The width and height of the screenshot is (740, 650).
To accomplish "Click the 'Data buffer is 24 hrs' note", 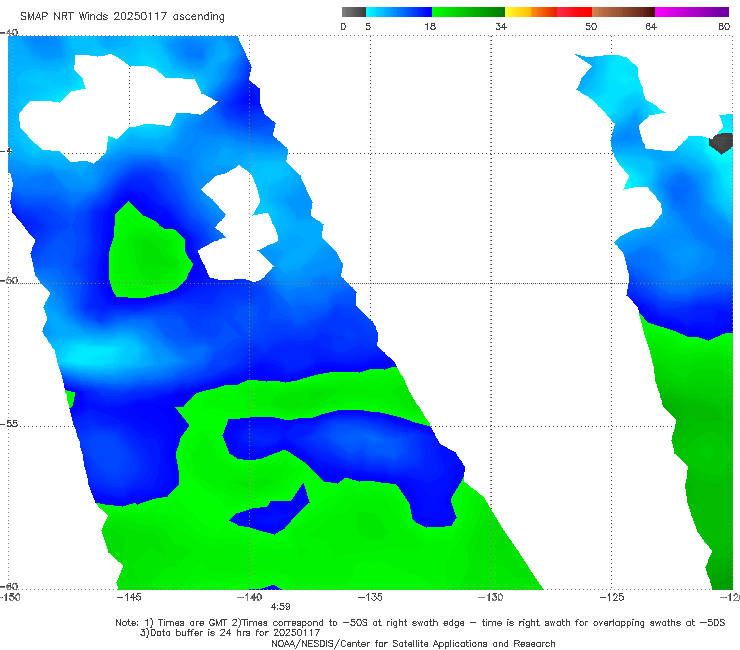I will pyautogui.click(x=230, y=633).
